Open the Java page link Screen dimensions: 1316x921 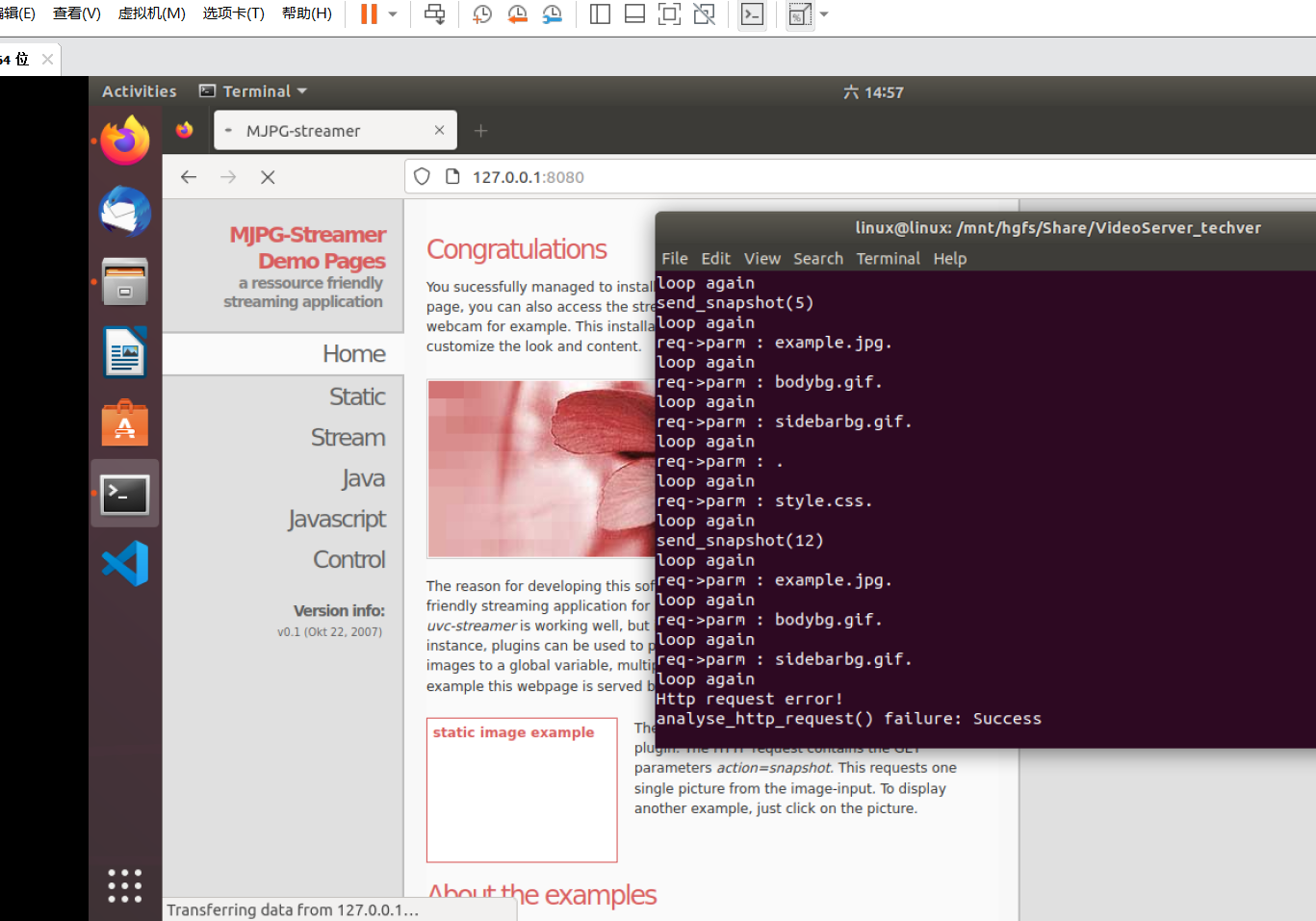coord(363,478)
